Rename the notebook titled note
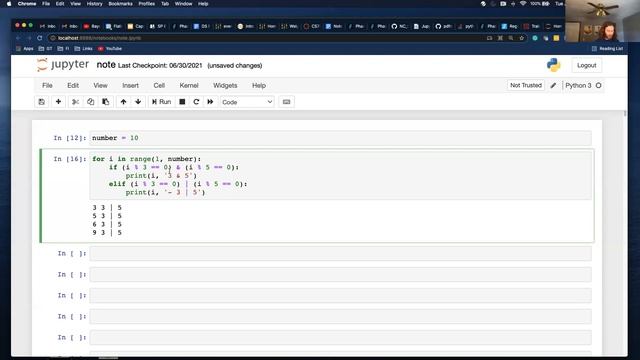The width and height of the screenshot is (640, 360). [106, 65]
